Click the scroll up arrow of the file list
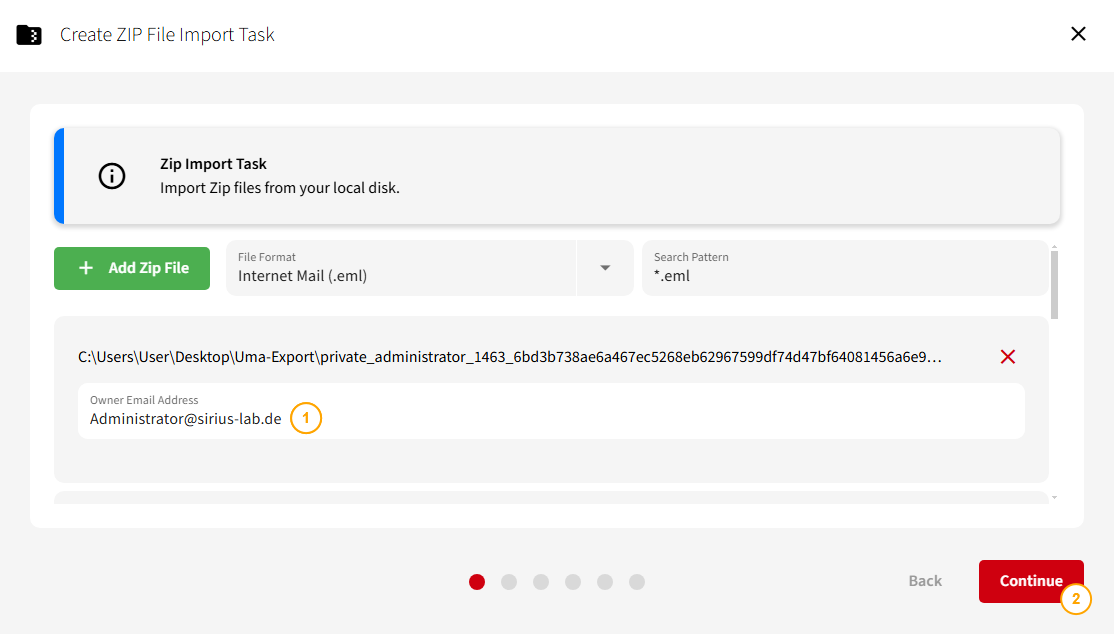This screenshot has height=634, width=1114. 1054,247
